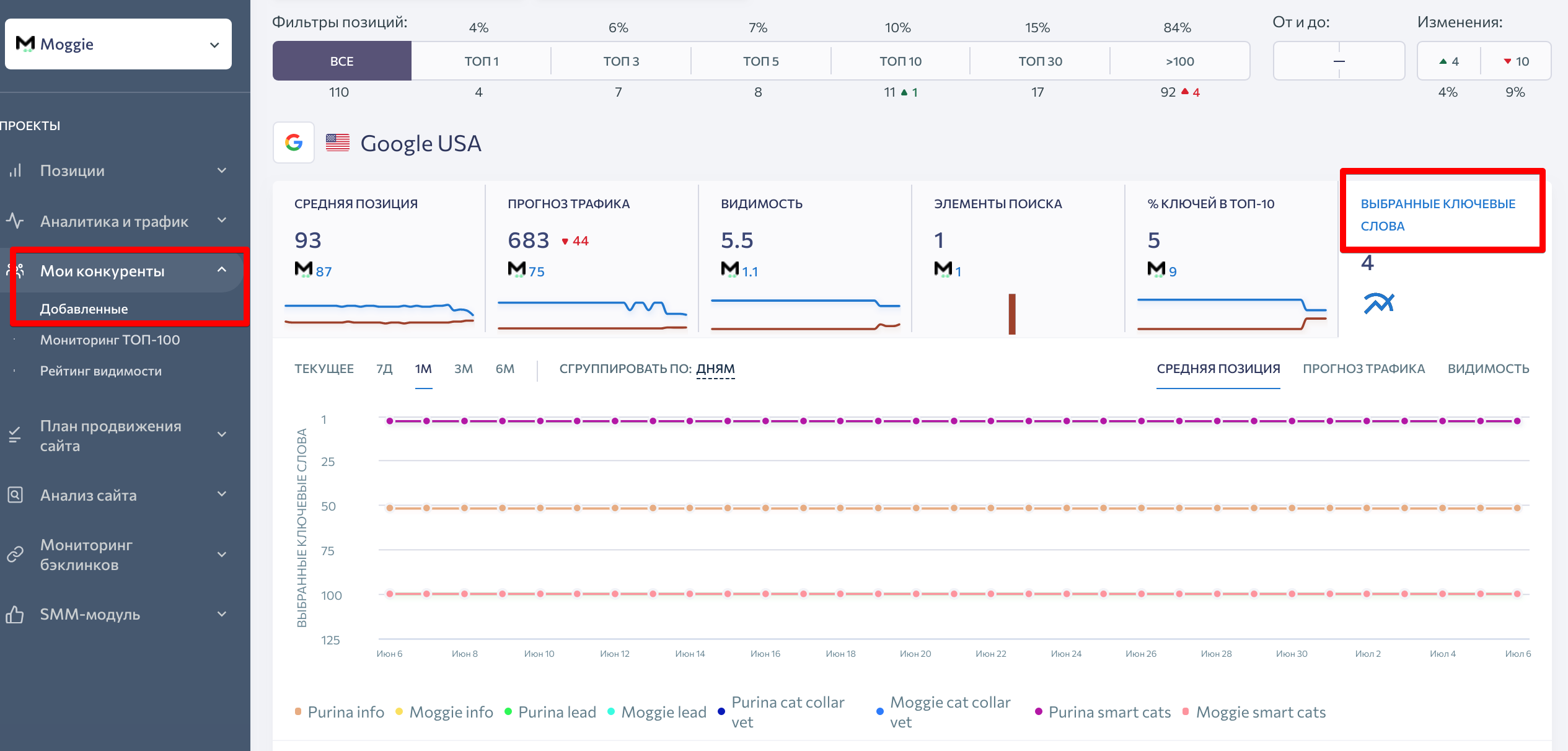Open the Moggie project selector dropdown

(118, 44)
